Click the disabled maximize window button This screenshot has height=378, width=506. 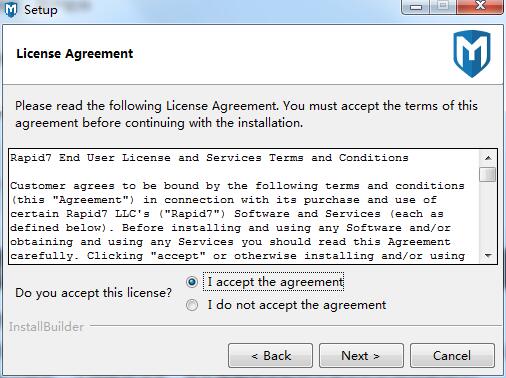click(443, 6)
